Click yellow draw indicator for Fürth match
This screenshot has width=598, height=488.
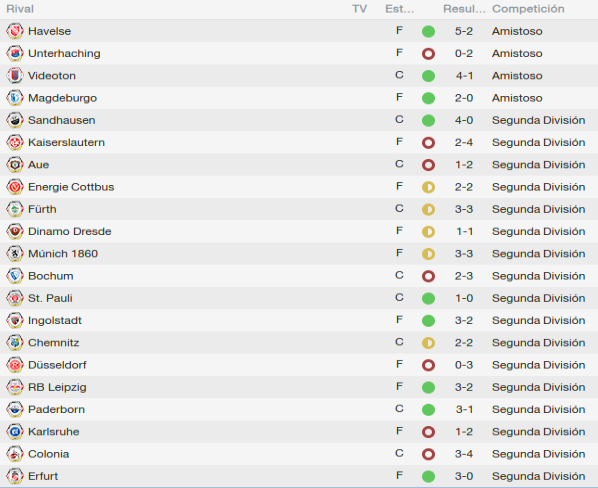[x=428, y=209]
